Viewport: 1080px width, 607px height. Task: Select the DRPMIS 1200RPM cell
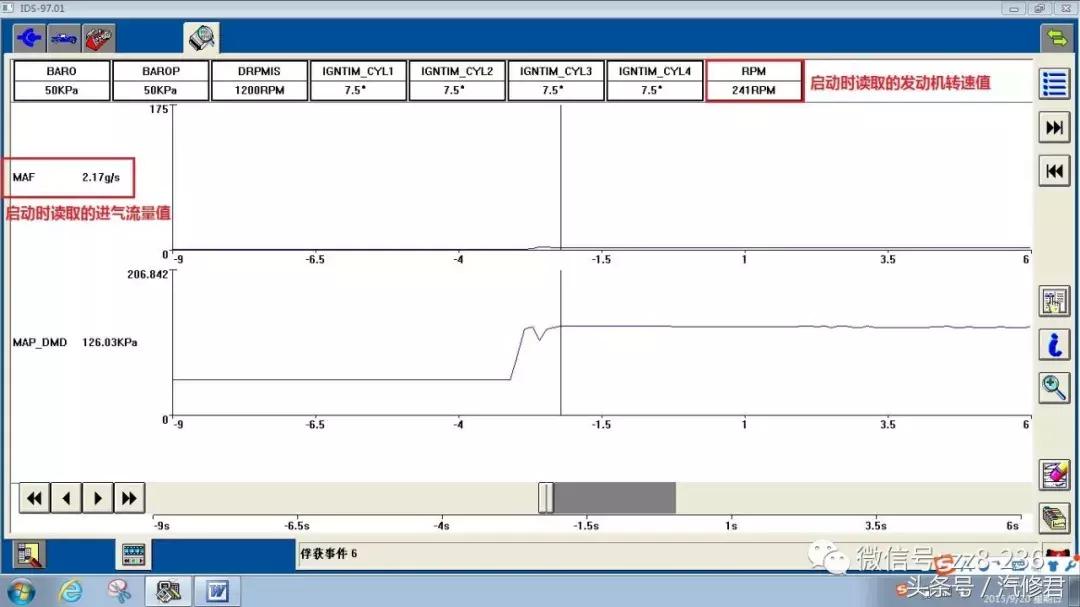259,81
